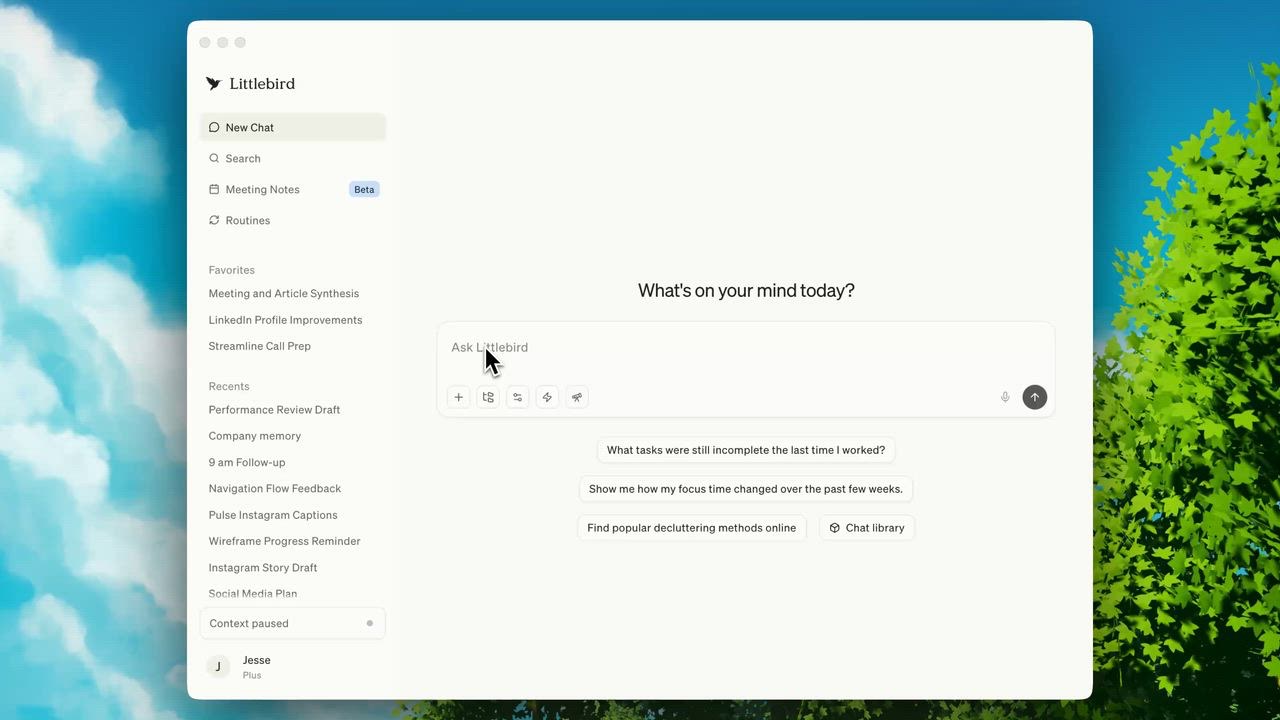Open the tree-structure context icon in the composer
Image resolution: width=1280 pixels, height=720 pixels.
[x=488, y=397]
